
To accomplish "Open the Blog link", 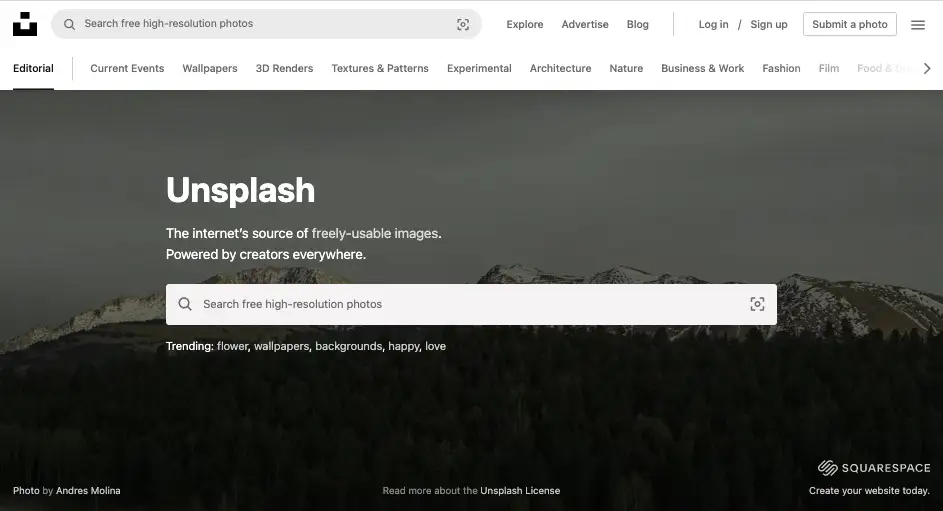I will [637, 25].
